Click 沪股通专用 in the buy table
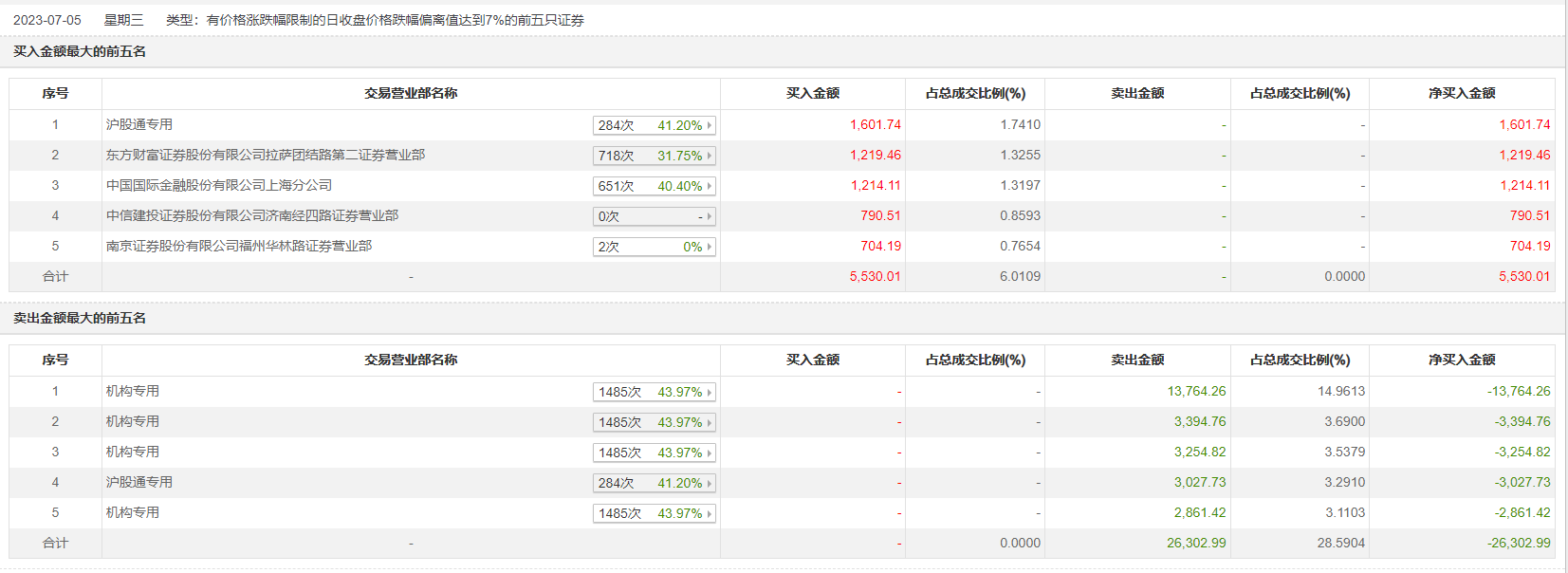 click(x=139, y=124)
